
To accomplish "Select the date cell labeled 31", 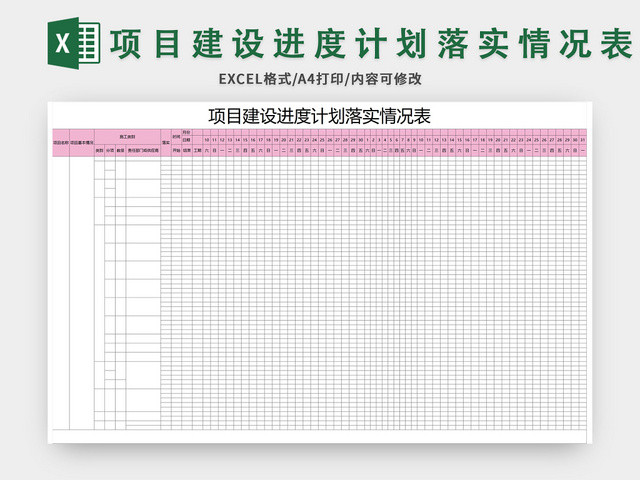I will click(583, 140).
